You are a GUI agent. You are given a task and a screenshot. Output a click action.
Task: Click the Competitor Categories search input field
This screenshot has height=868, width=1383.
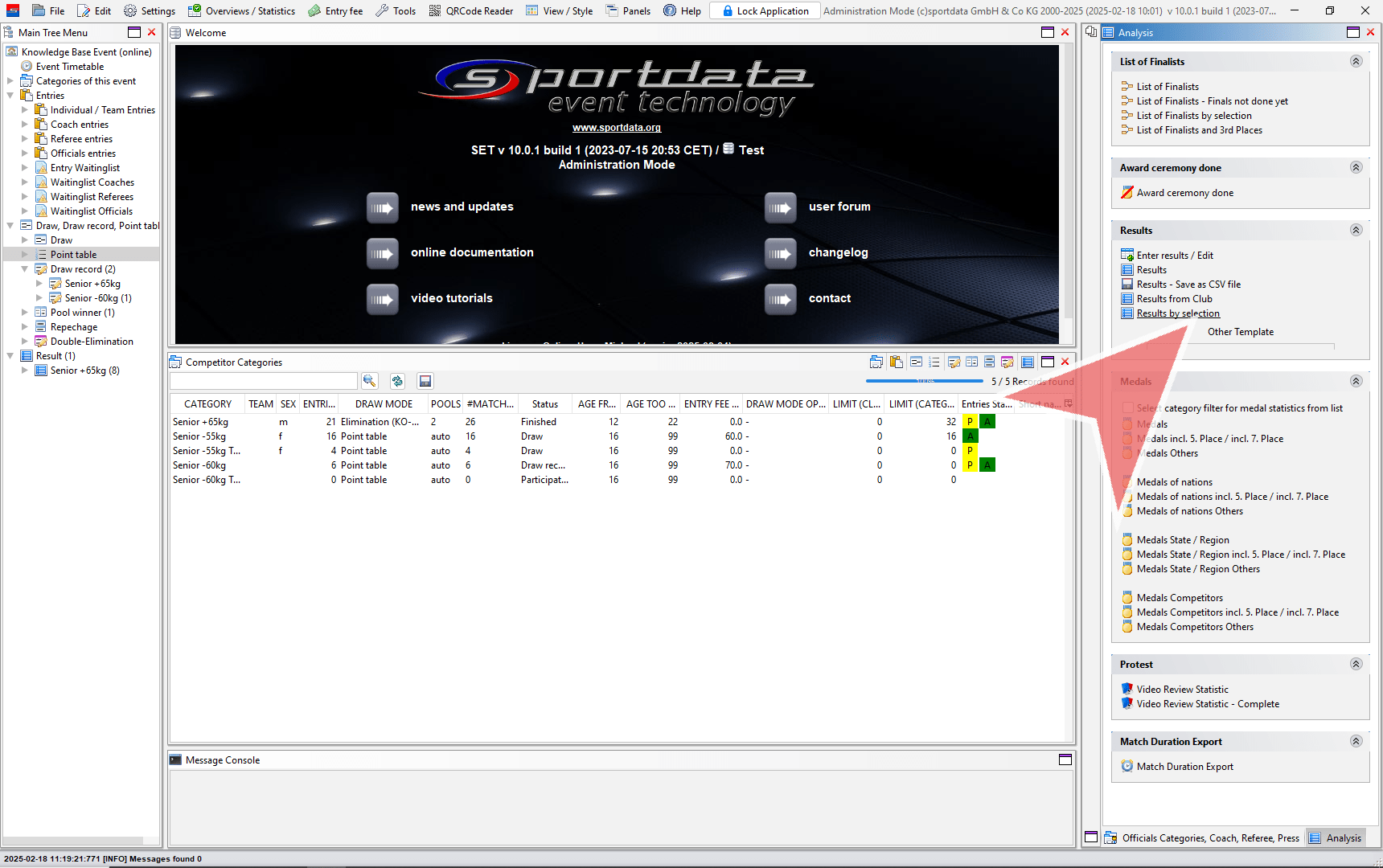(x=264, y=381)
